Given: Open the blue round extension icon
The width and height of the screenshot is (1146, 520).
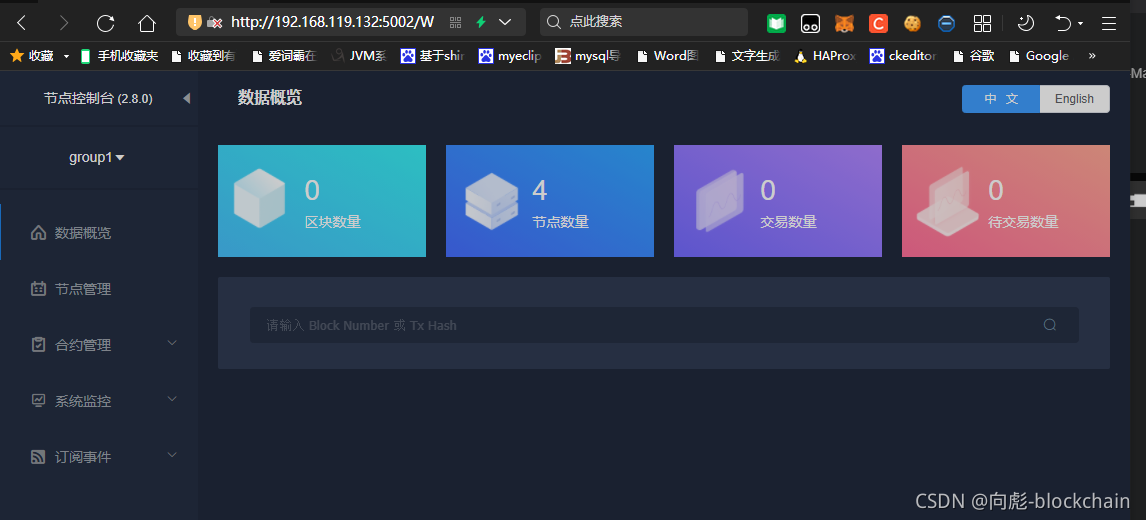Looking at the screenshot, I should click(946, 23).
